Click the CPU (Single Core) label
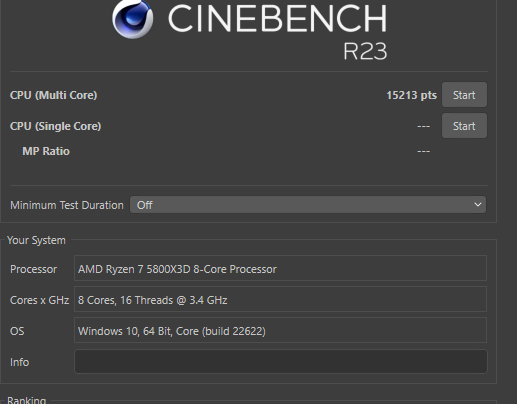The height and width of the screenshot is (404, 517). click(55, 126)
